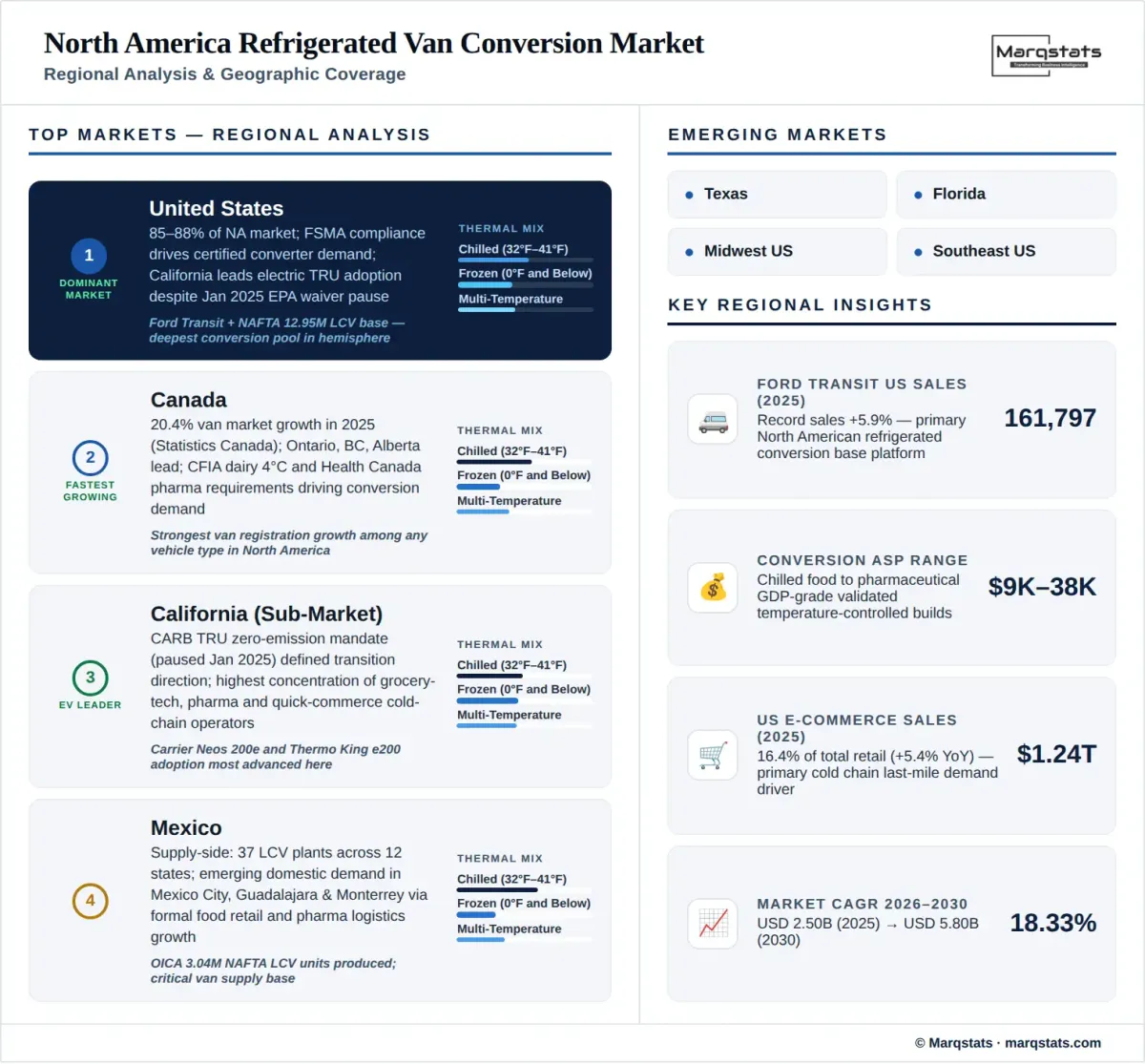Click the Ford Transit + NAFTA 12.95M LCV note
The width and height of the screenshot is (1145, 1064).
277,330
